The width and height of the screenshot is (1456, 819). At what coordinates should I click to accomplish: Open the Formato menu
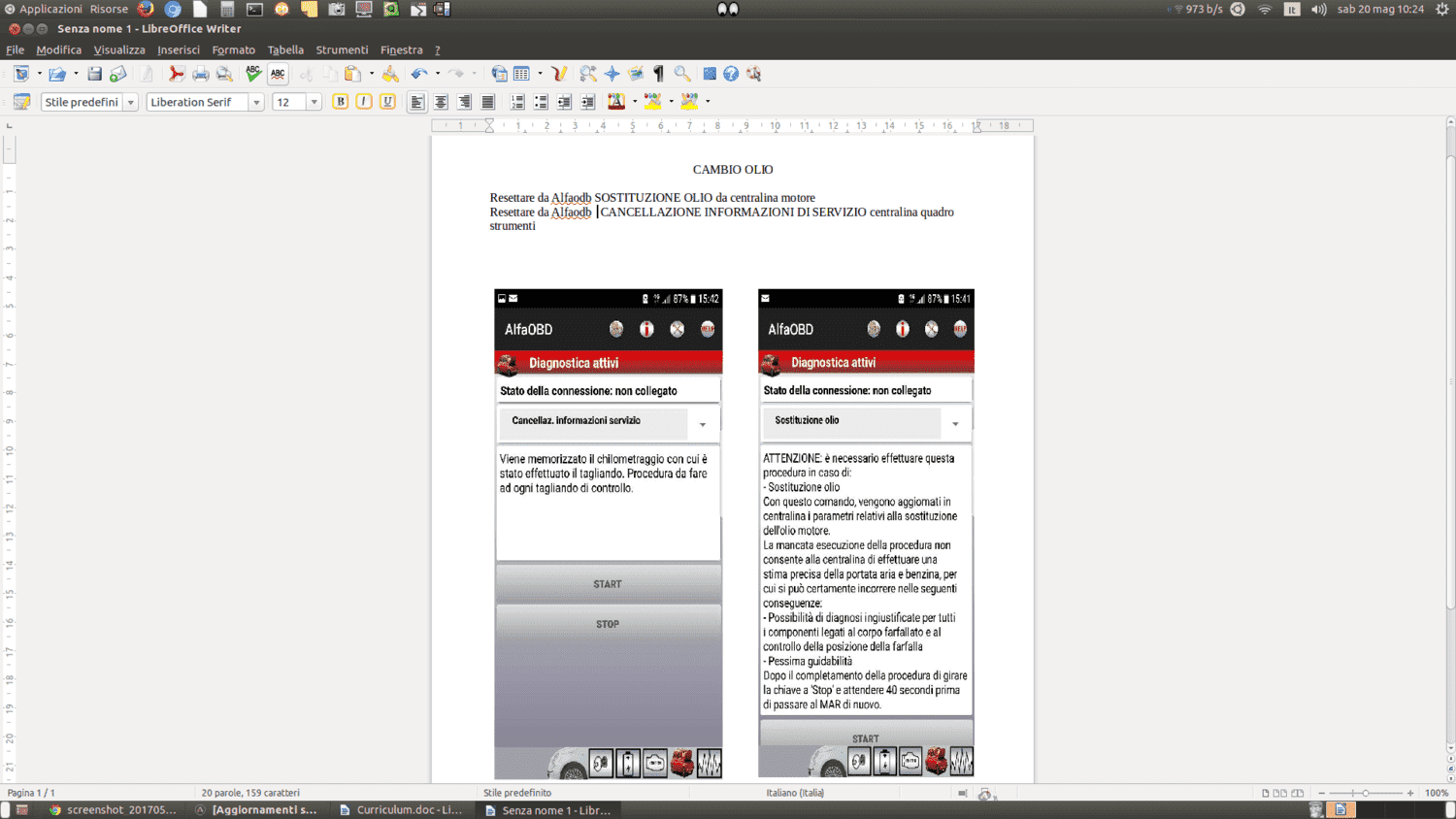pyautogui.click(x=234, y=49)
